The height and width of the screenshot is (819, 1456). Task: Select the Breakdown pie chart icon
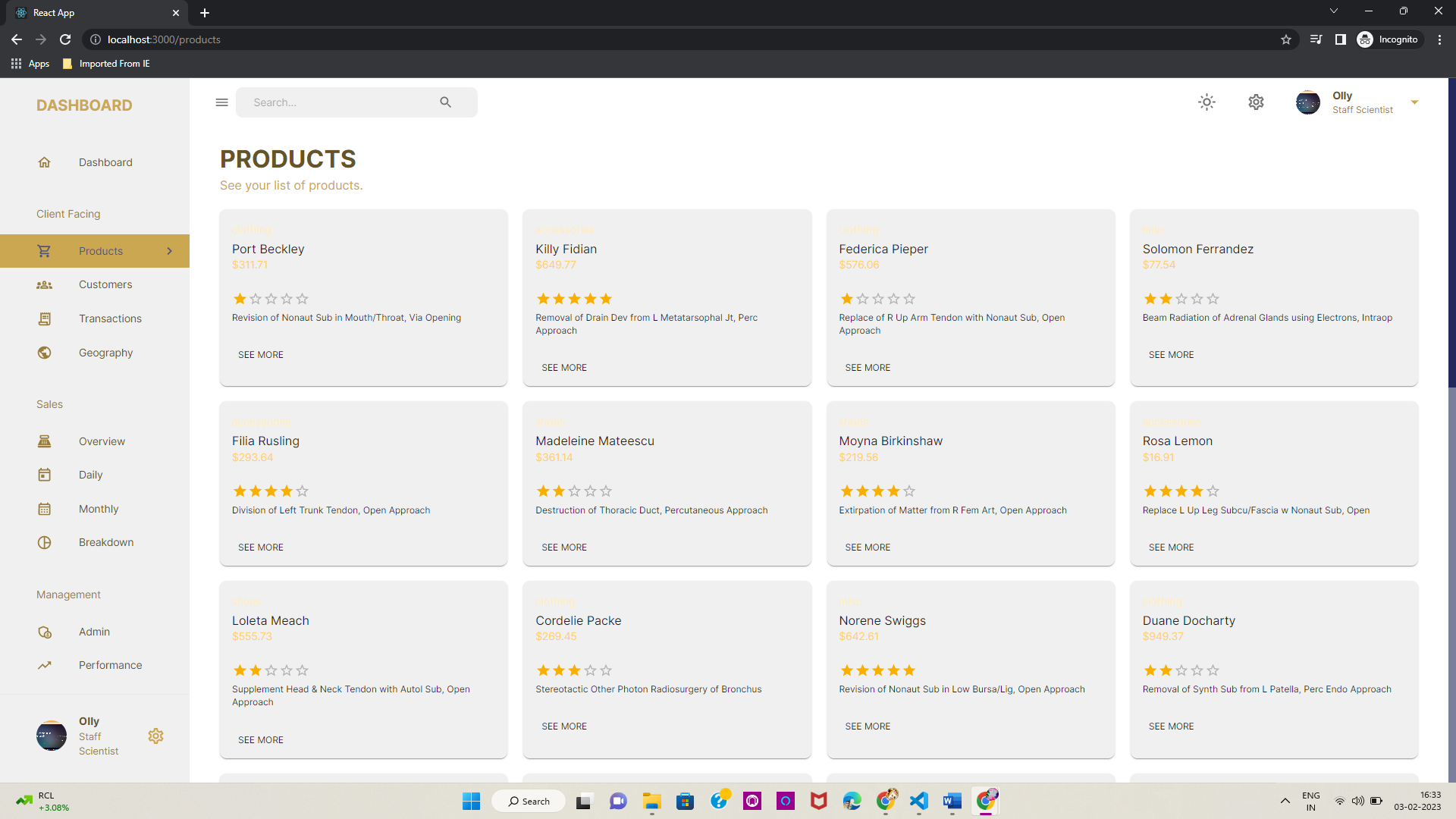coord(45,542)
